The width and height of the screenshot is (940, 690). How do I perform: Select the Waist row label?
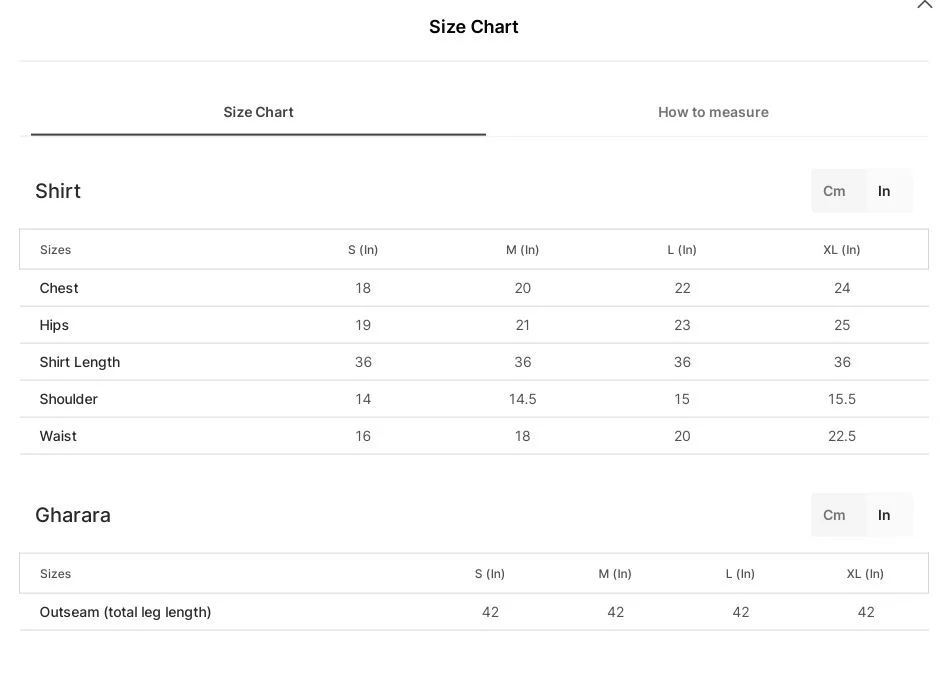click(x=58, y=436)
